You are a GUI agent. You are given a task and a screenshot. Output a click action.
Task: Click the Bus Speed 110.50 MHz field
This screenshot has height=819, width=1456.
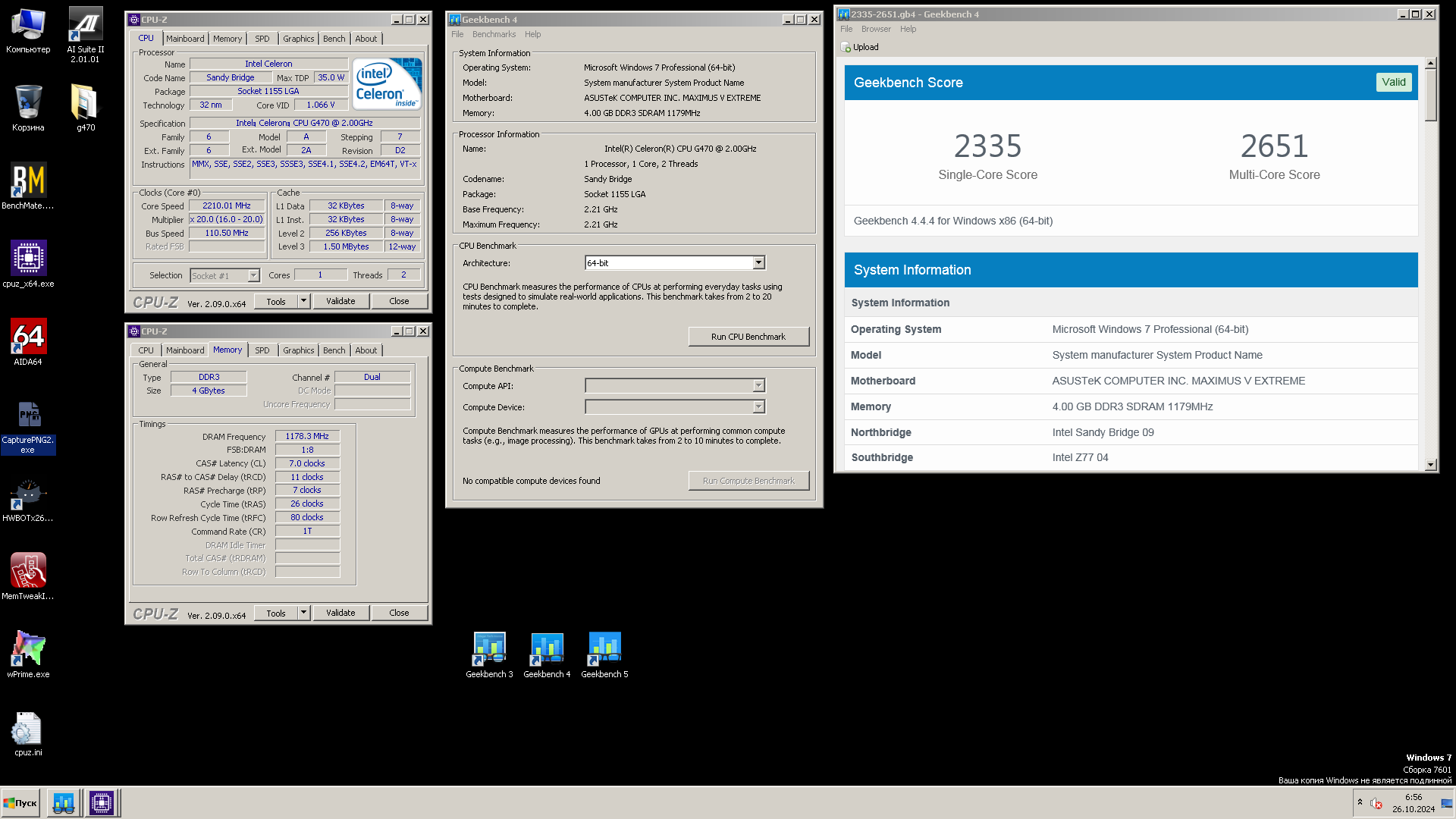[227, 233]
